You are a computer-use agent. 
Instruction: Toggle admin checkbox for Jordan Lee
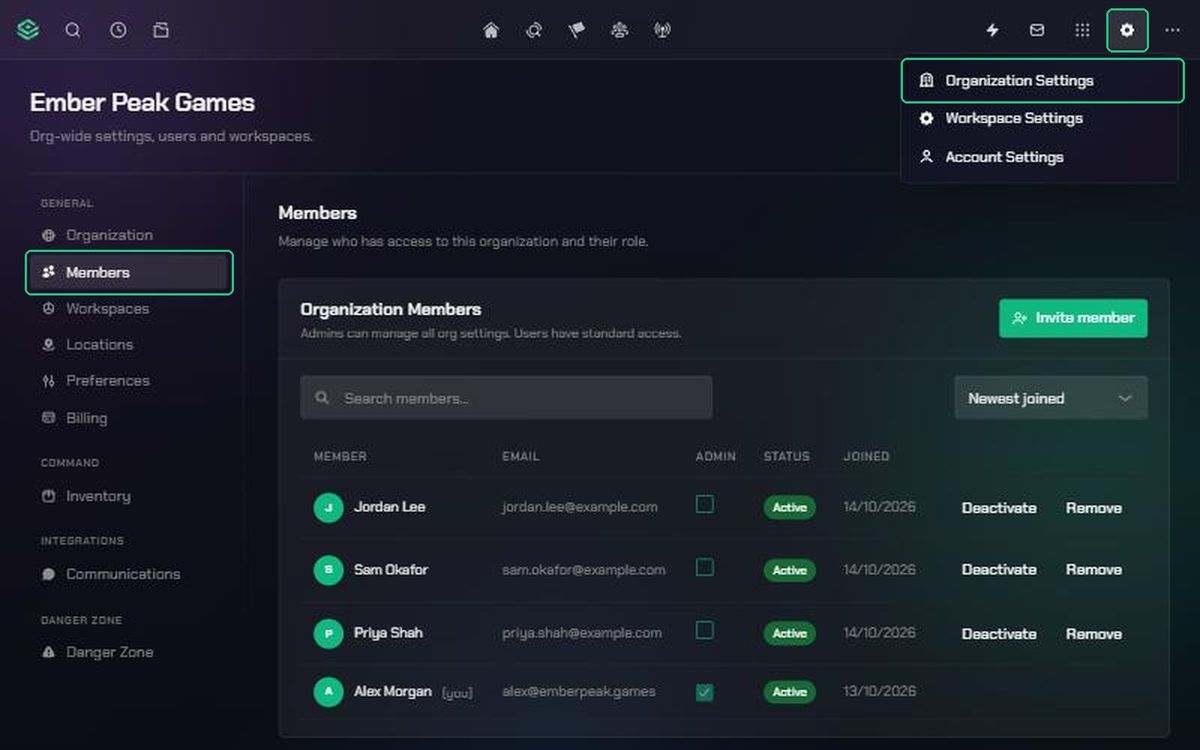tap(705, 505)
